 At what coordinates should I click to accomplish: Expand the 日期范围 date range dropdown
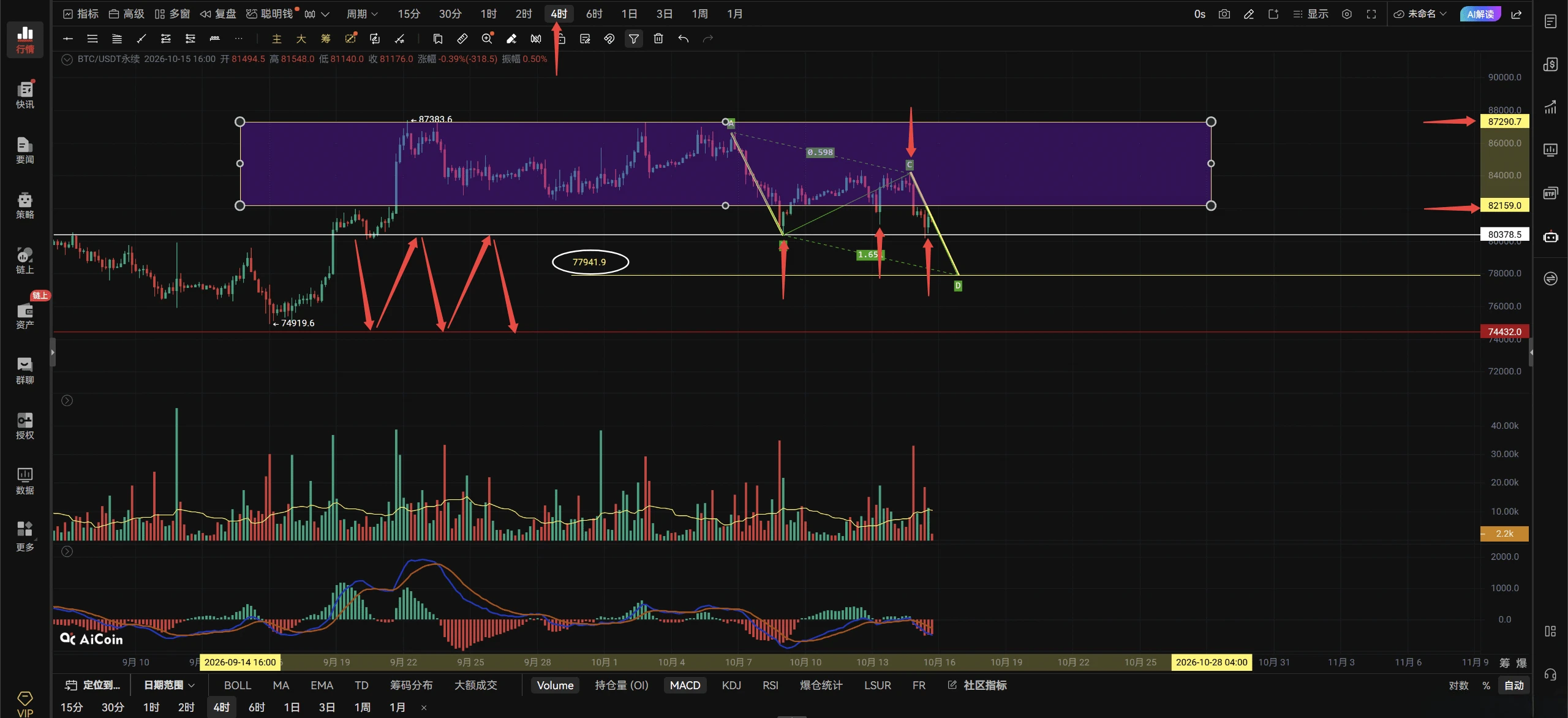[x=169, y=685]
